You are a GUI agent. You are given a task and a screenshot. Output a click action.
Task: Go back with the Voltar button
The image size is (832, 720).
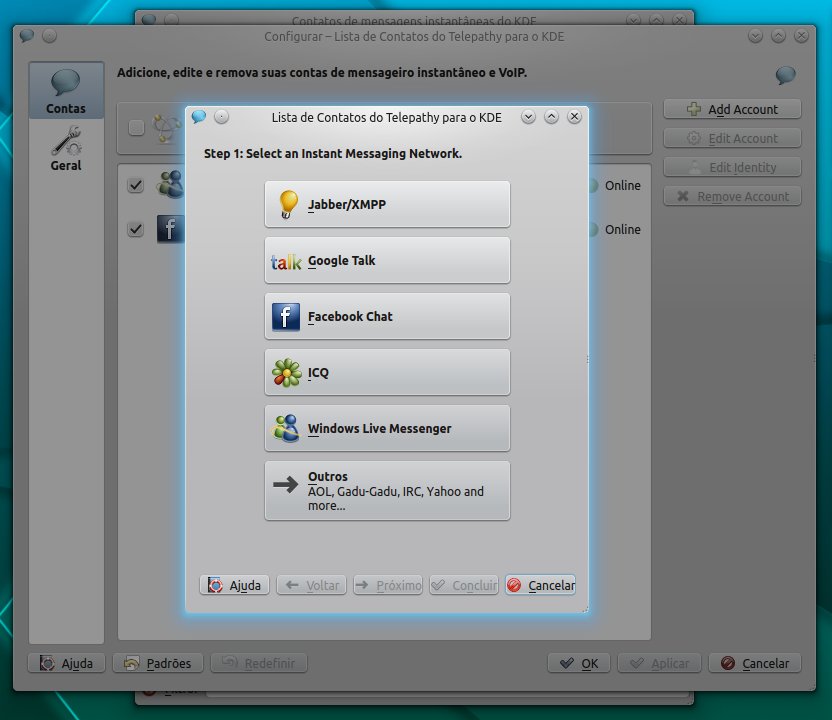[311, 585]
